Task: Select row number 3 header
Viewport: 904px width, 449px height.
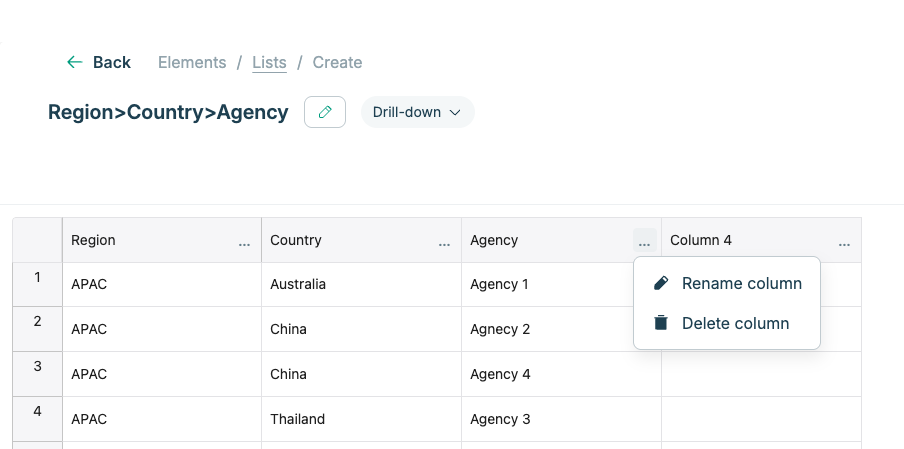Action: pos(37,374)
